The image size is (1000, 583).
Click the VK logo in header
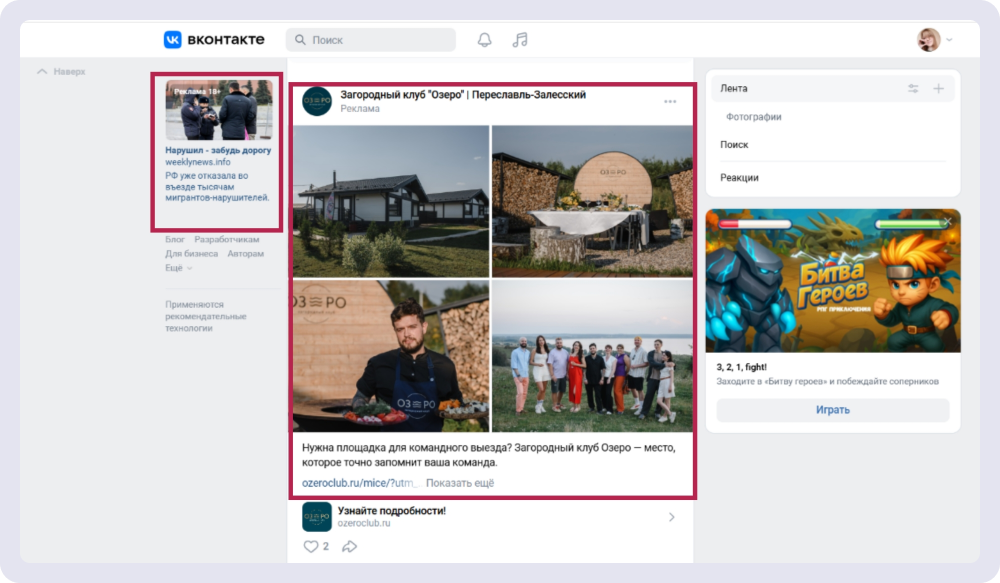tap(173, 40)
